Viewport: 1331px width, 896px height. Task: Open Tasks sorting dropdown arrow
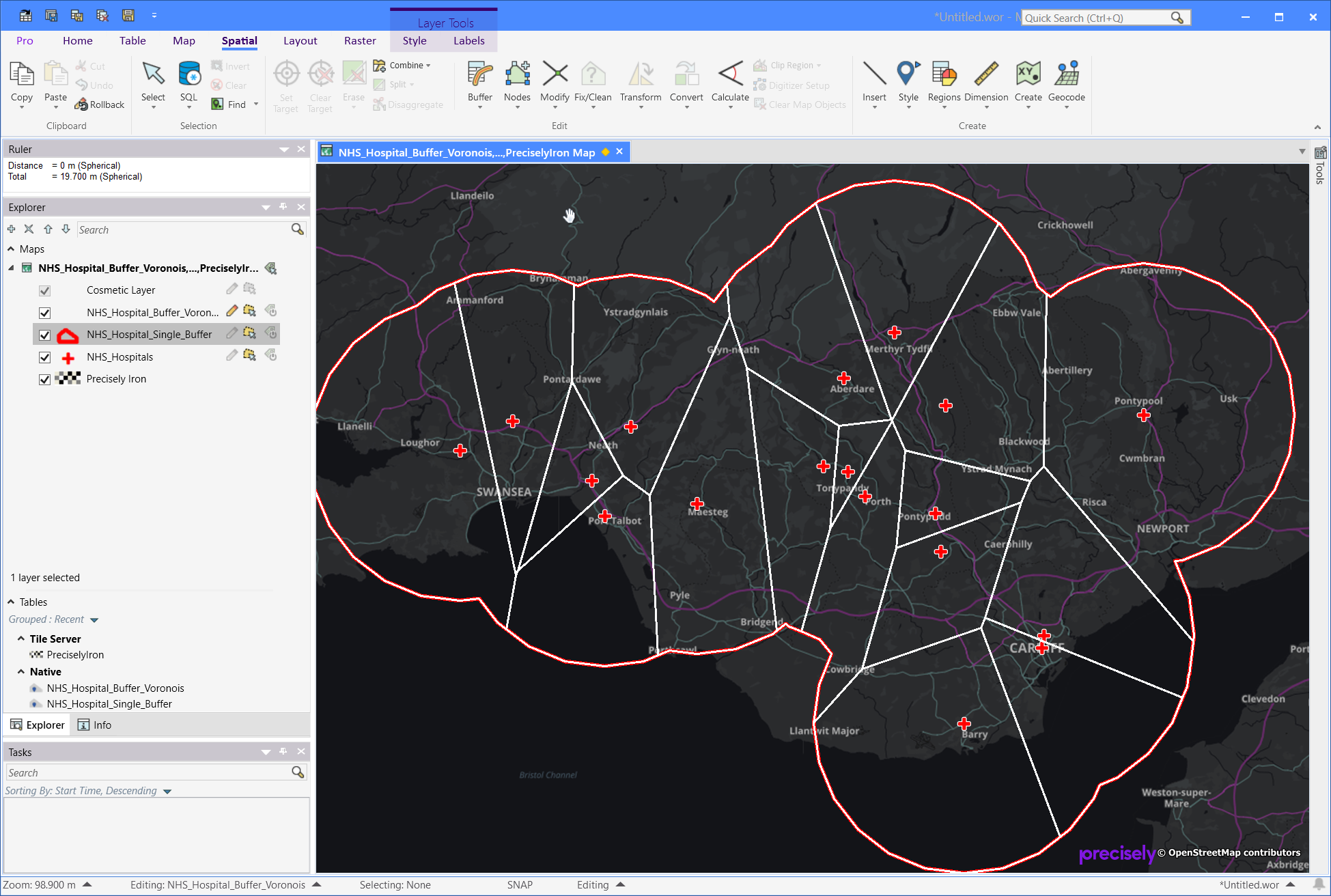(167, 792)
